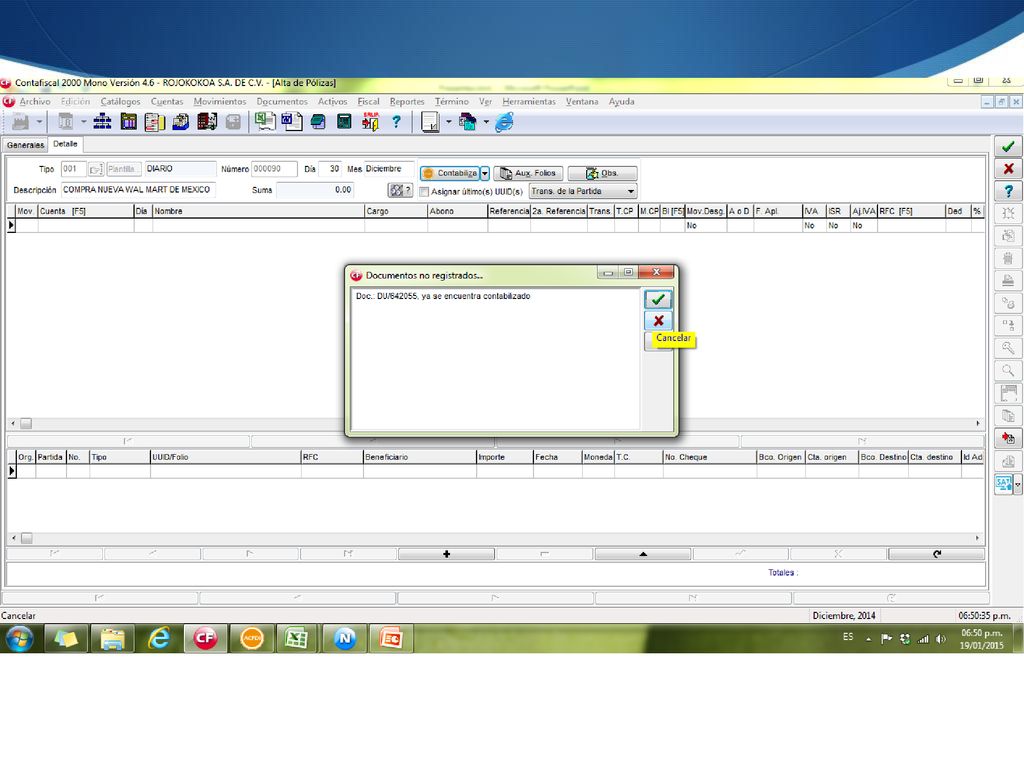Click the UUID/Folio column header
The height and width of the screenshot is (768, 1024).
point(225,457)
